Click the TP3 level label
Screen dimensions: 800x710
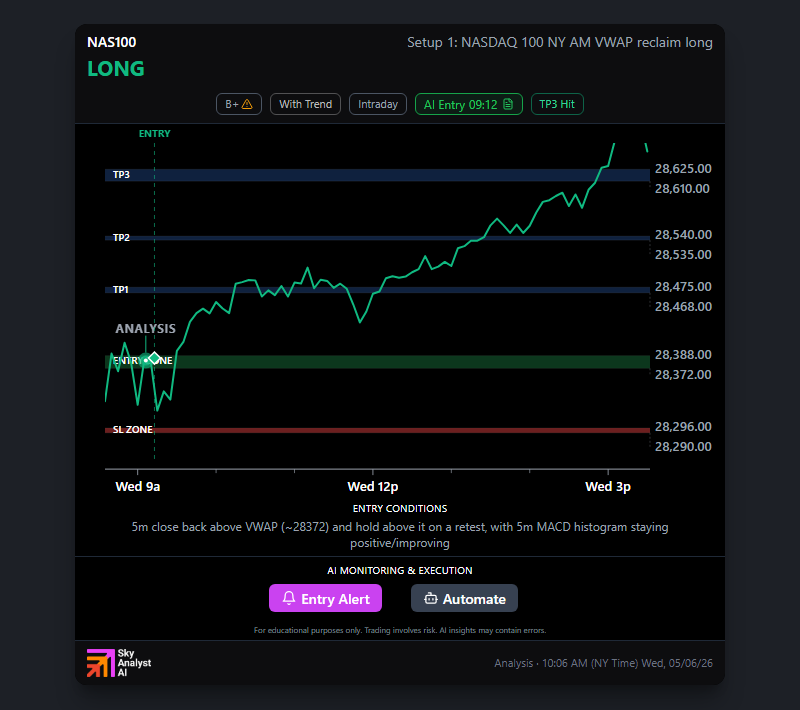pos(121,174)
